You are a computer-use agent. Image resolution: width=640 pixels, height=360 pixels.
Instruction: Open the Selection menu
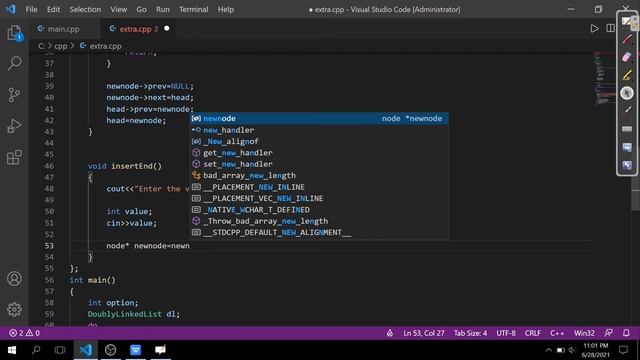coord(85,9)
